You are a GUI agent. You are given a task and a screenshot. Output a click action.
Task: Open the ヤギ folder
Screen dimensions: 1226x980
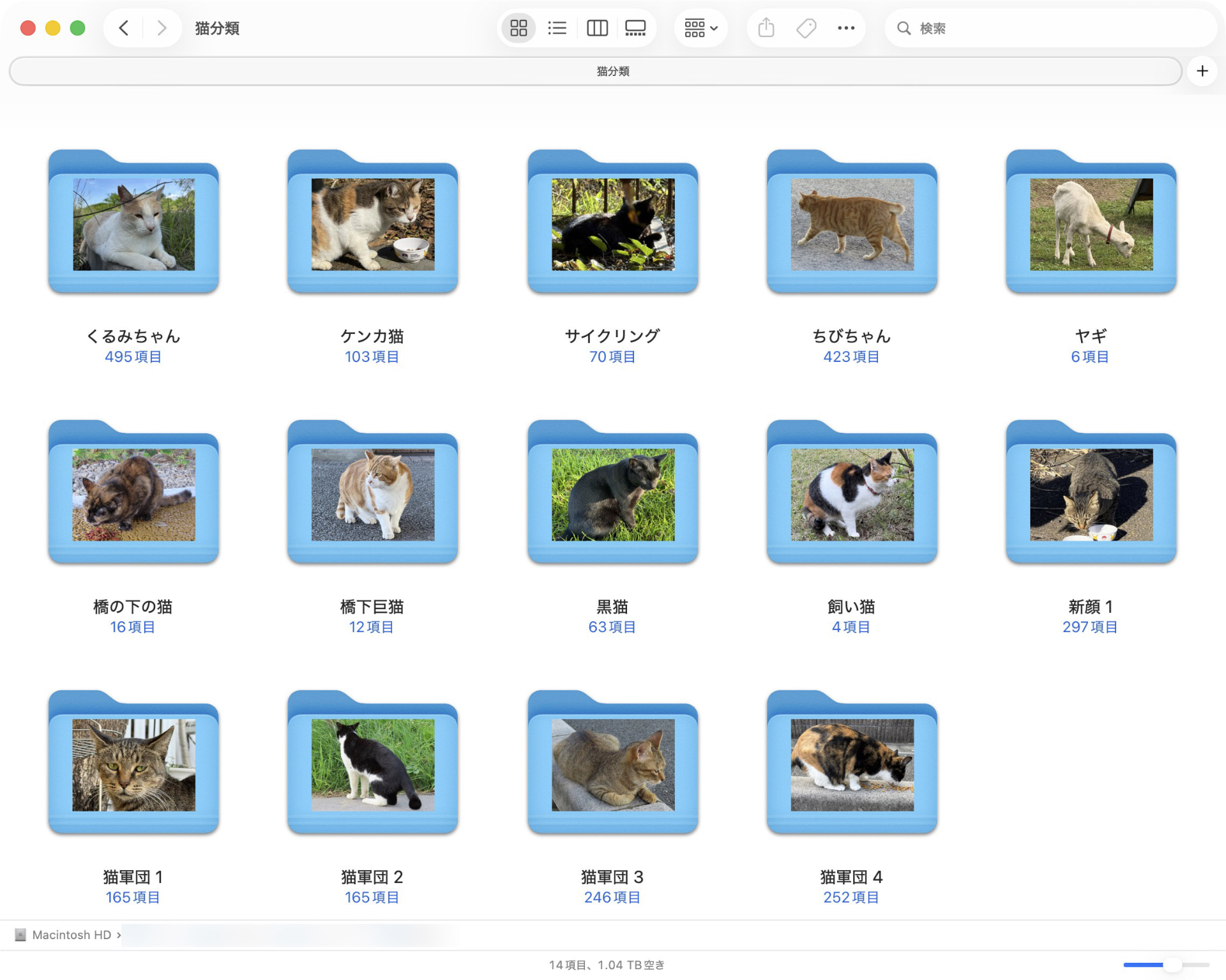1089,225
